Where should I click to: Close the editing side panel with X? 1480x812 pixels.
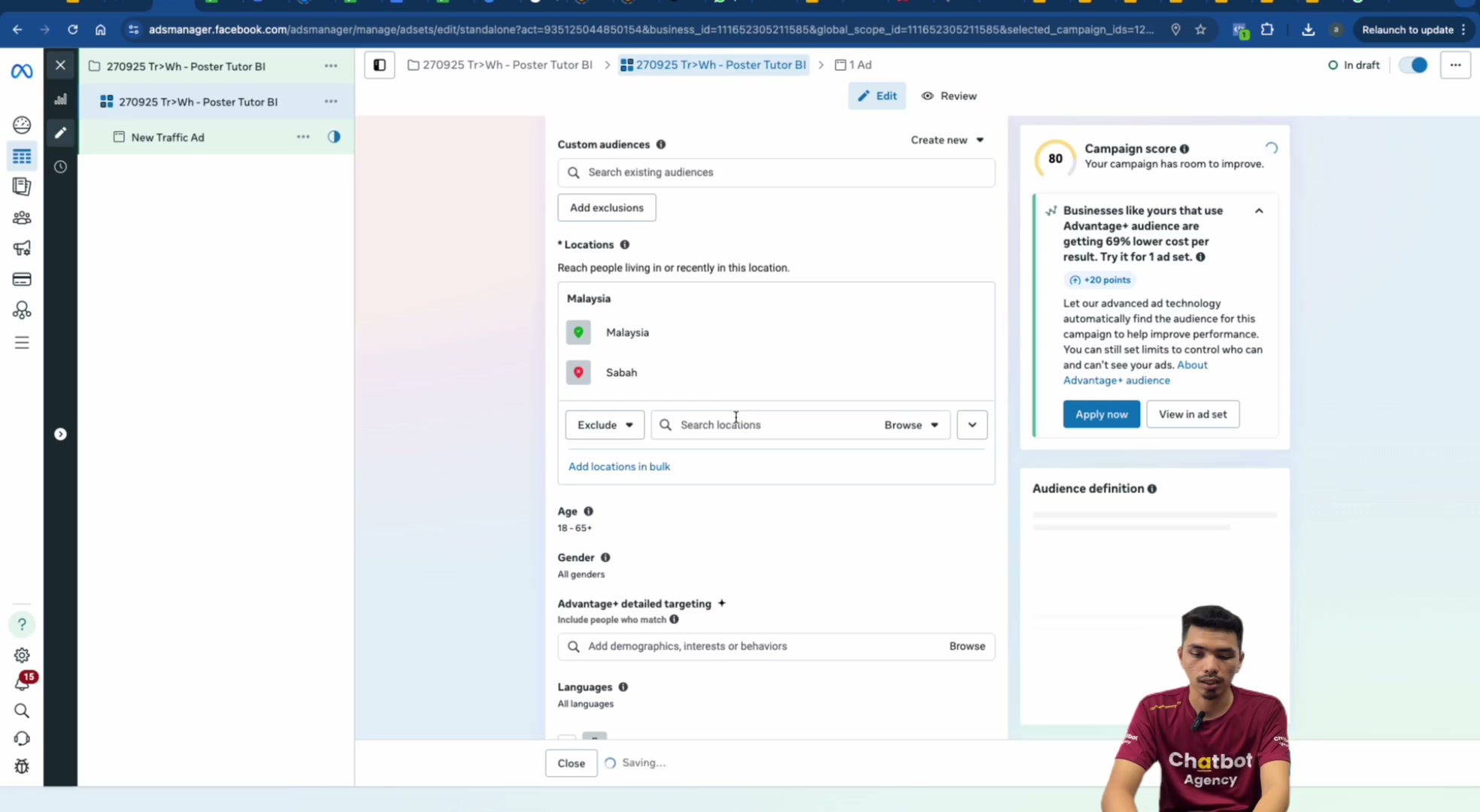coord(61,65)
